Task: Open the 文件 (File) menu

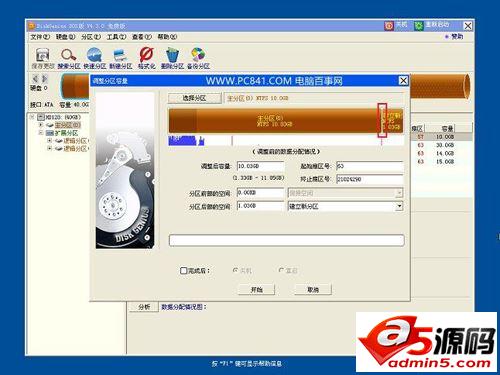Action: [40, 37]
